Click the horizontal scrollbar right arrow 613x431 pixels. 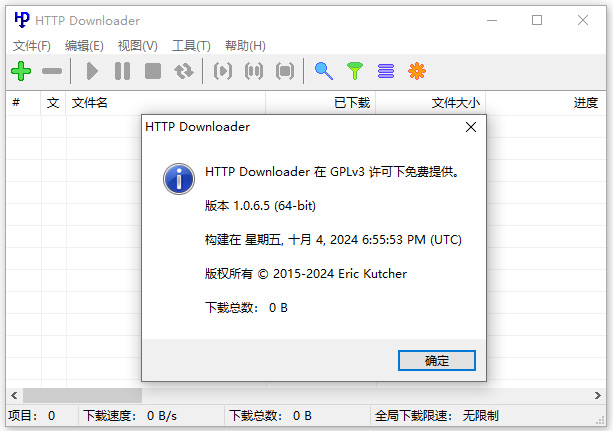click(x=598, y=395)
